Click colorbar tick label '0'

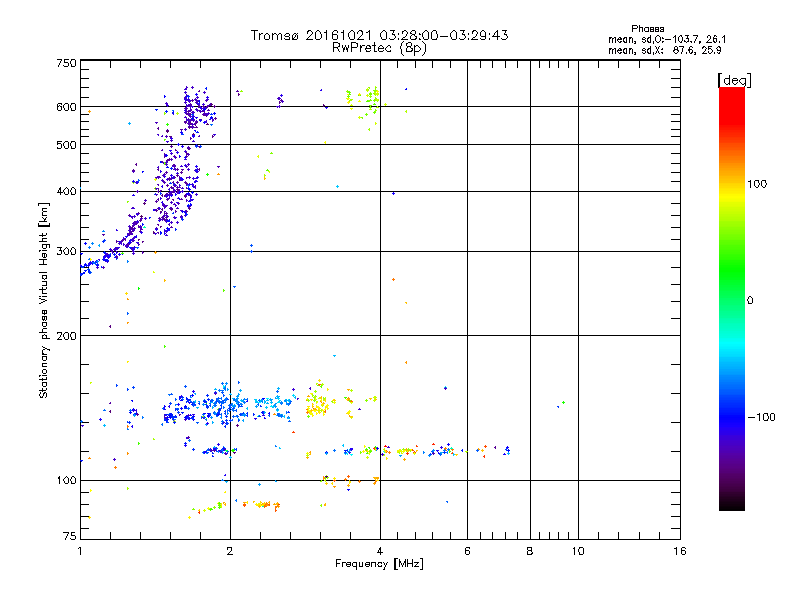click(x=750, y=301)
